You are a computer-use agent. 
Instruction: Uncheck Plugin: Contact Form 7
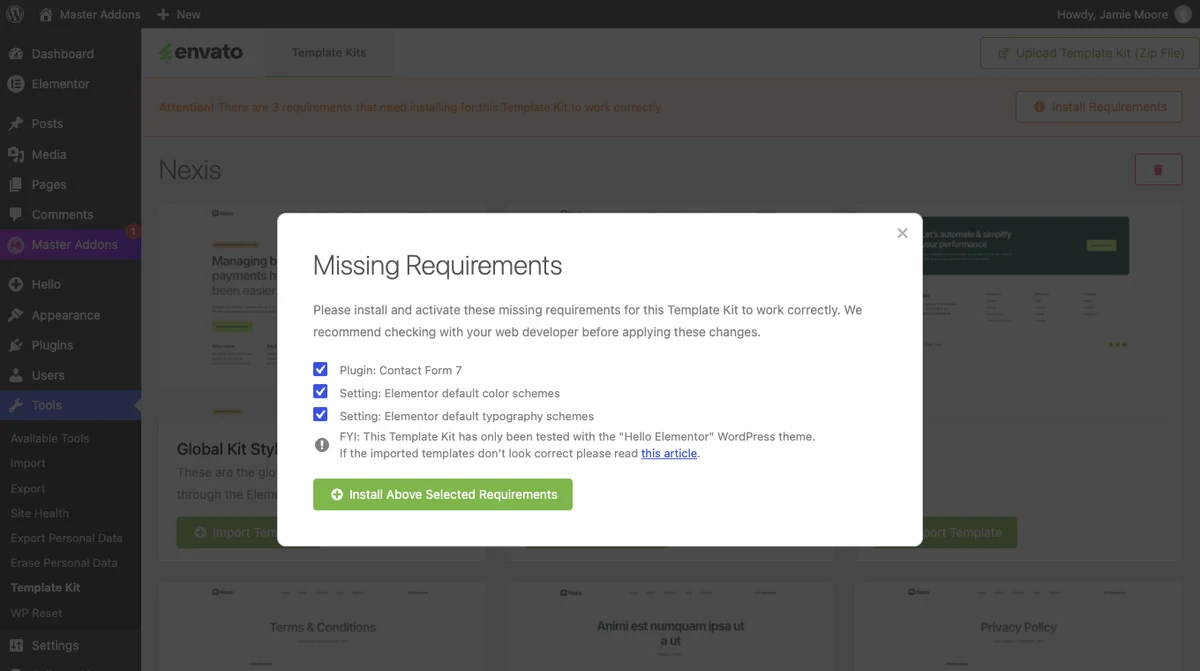point(320,369)
